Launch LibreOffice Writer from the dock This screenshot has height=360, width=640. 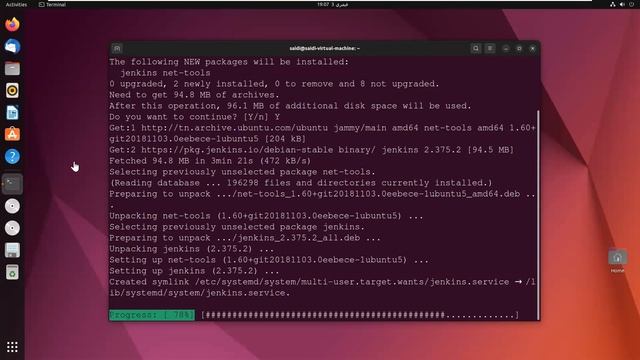(12, 113)
